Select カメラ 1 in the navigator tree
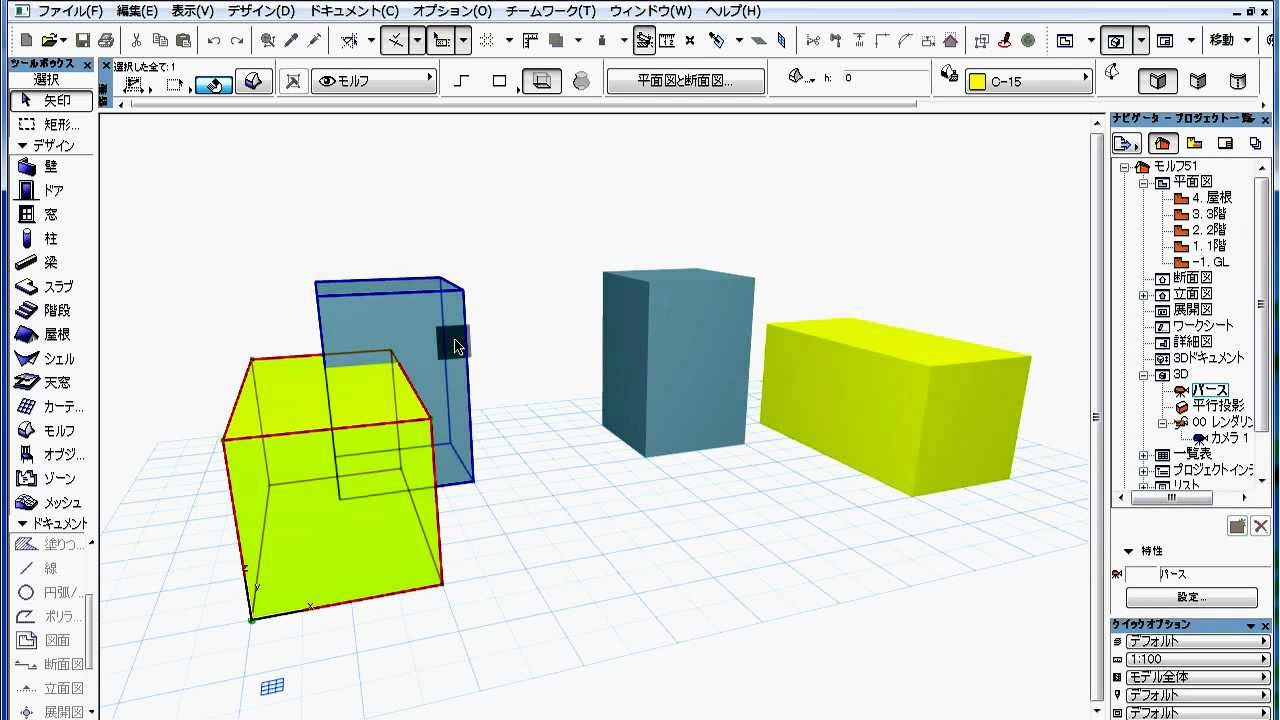 [1230, 438]
